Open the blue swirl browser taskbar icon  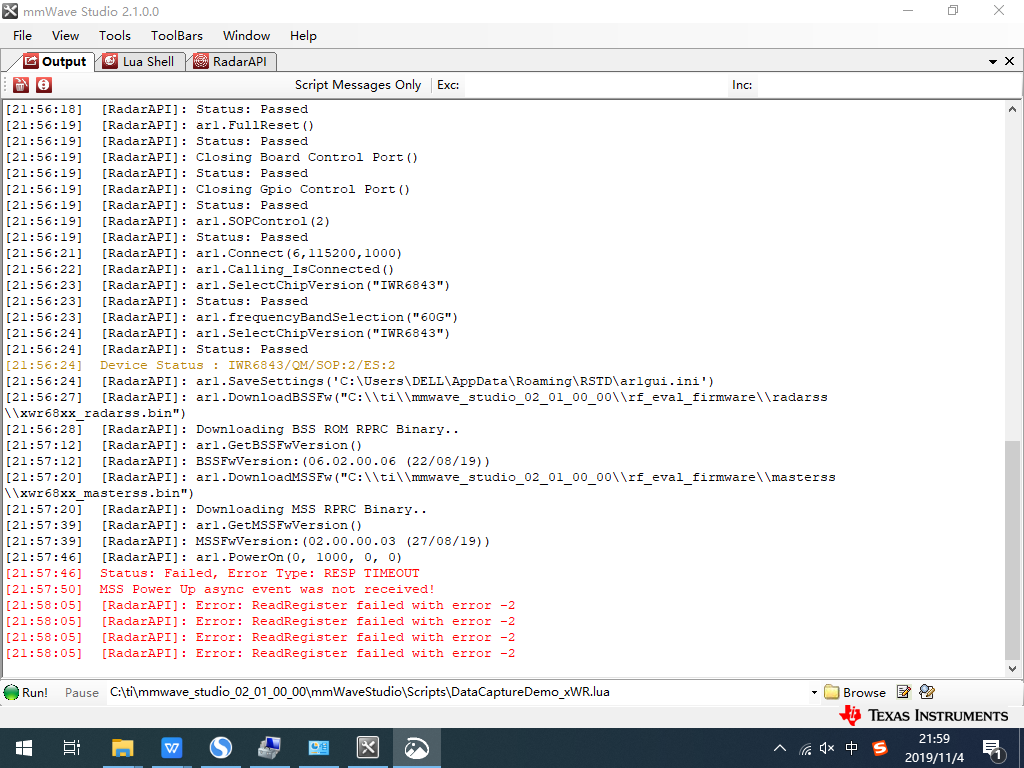(221, 748)
